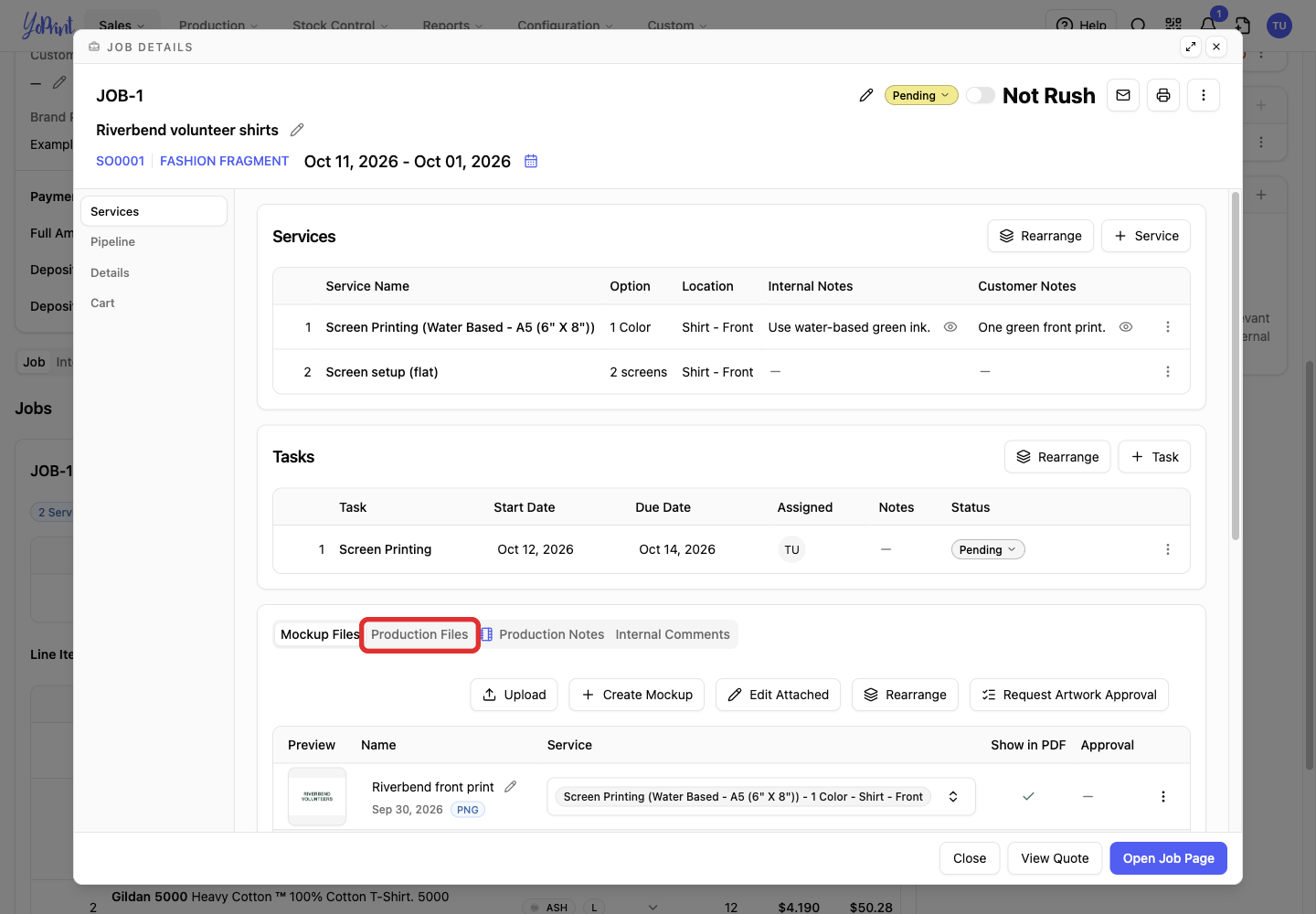Toggle Show in PDF checkmark for Riverbend front print

[x=1028, y=797]
